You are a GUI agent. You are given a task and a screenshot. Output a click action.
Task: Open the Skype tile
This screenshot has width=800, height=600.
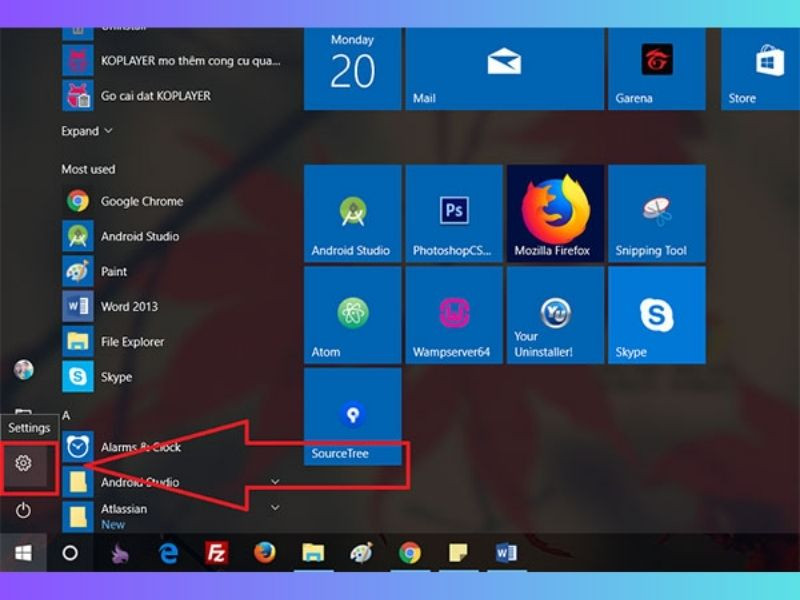[x=657, y=315]
